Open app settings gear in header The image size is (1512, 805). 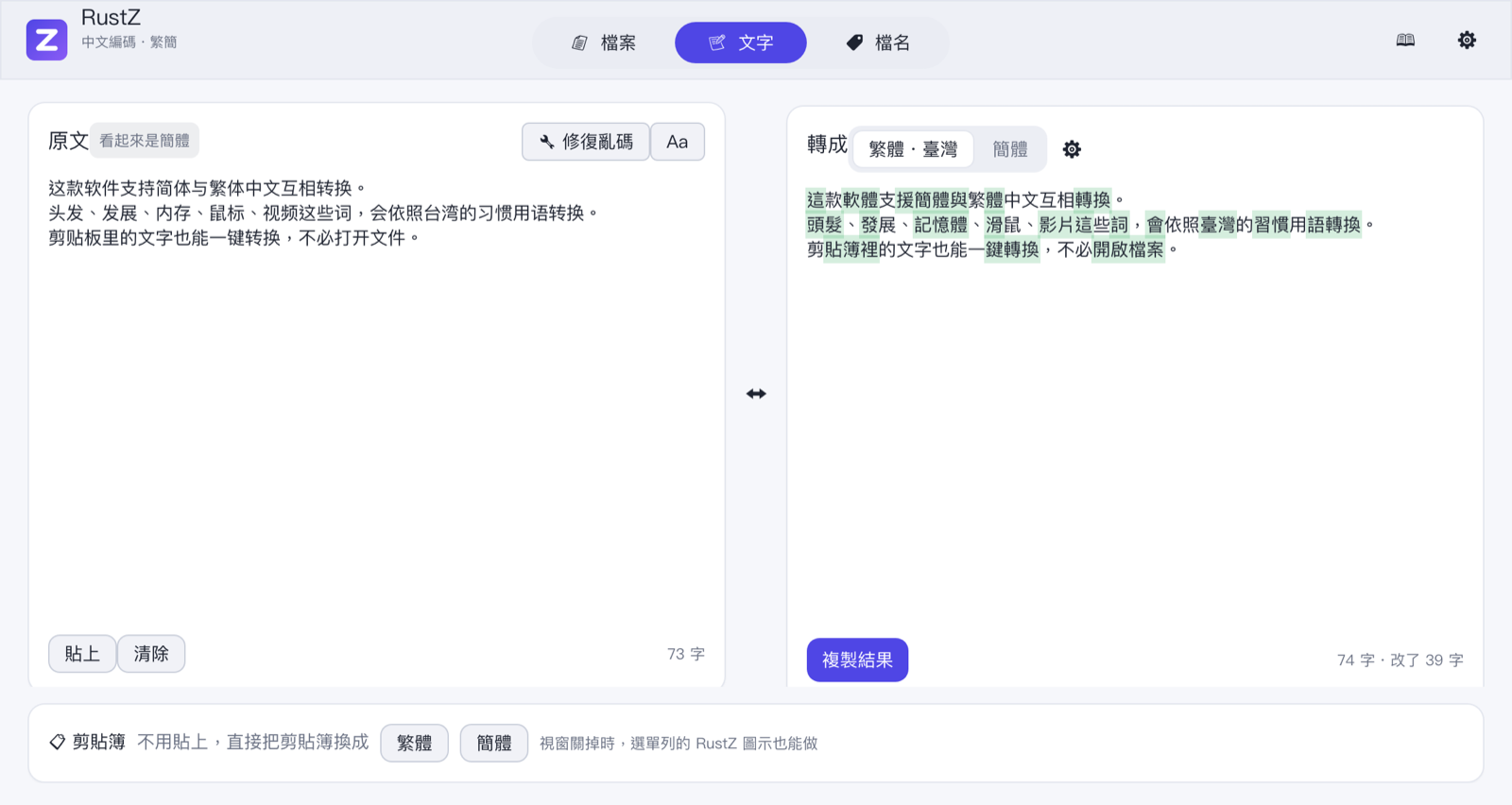(1467, 40)
